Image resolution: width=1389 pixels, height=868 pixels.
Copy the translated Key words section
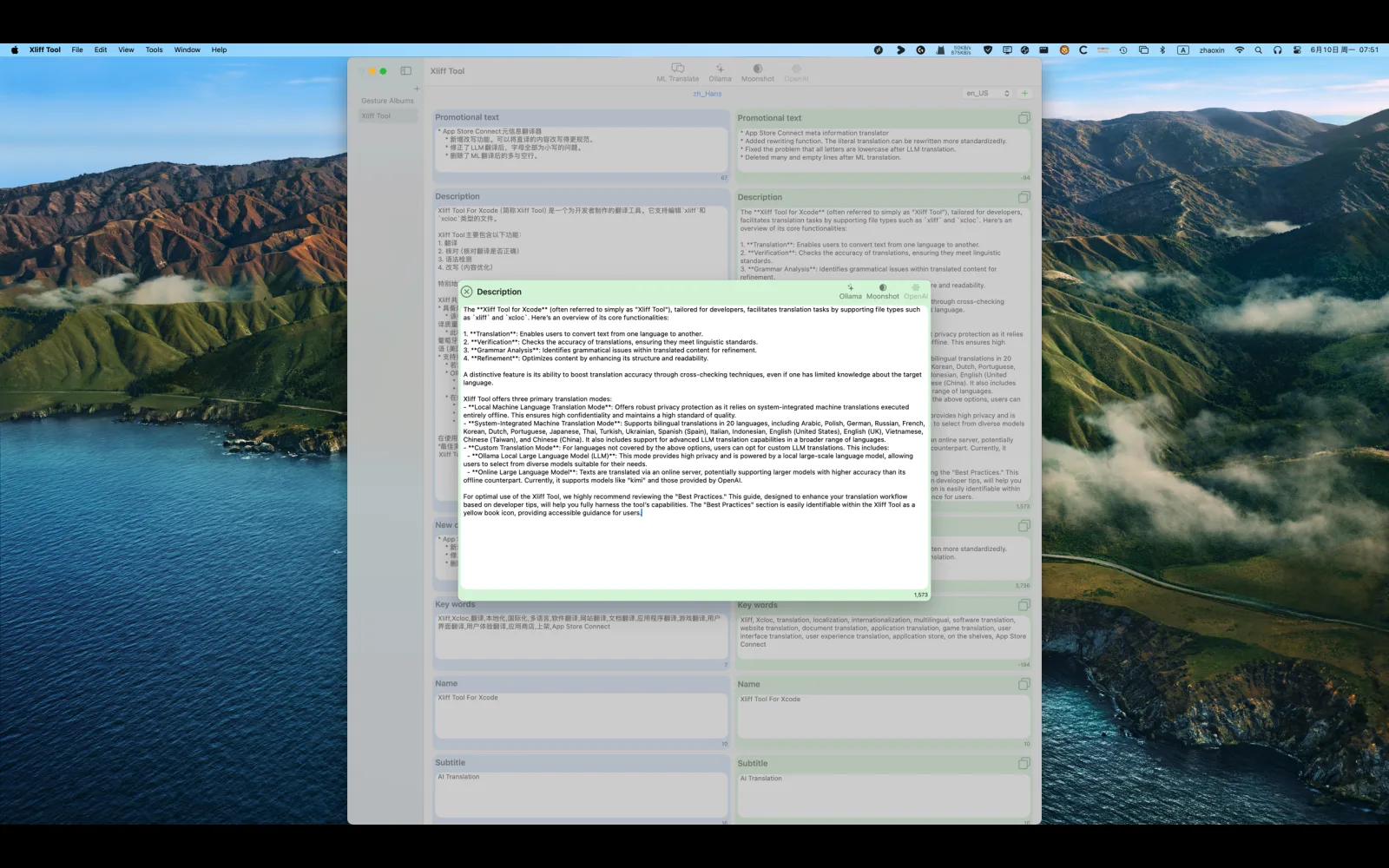(1024, 605)
